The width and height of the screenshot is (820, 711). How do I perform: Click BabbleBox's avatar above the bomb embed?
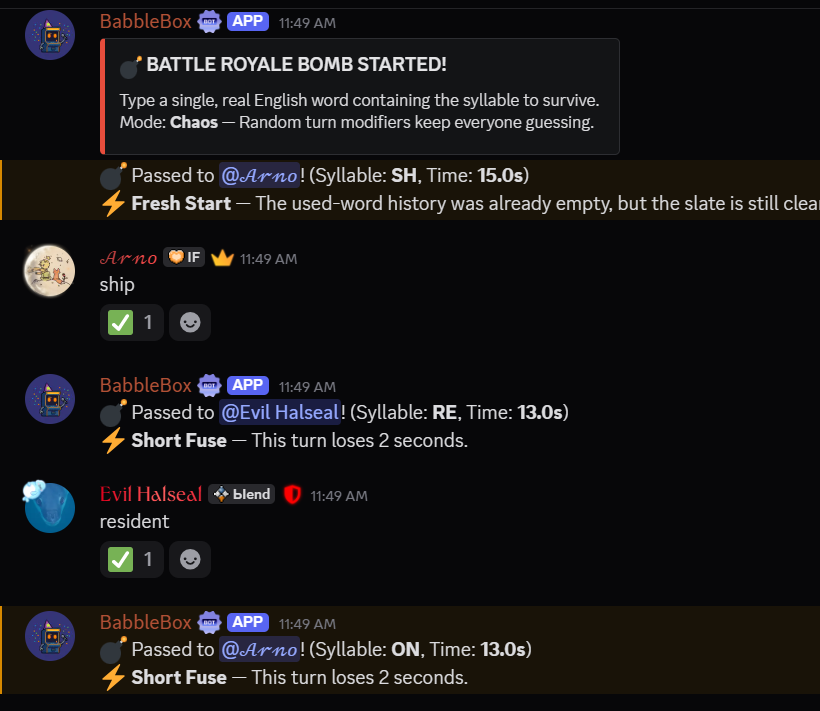click(49, 35)
